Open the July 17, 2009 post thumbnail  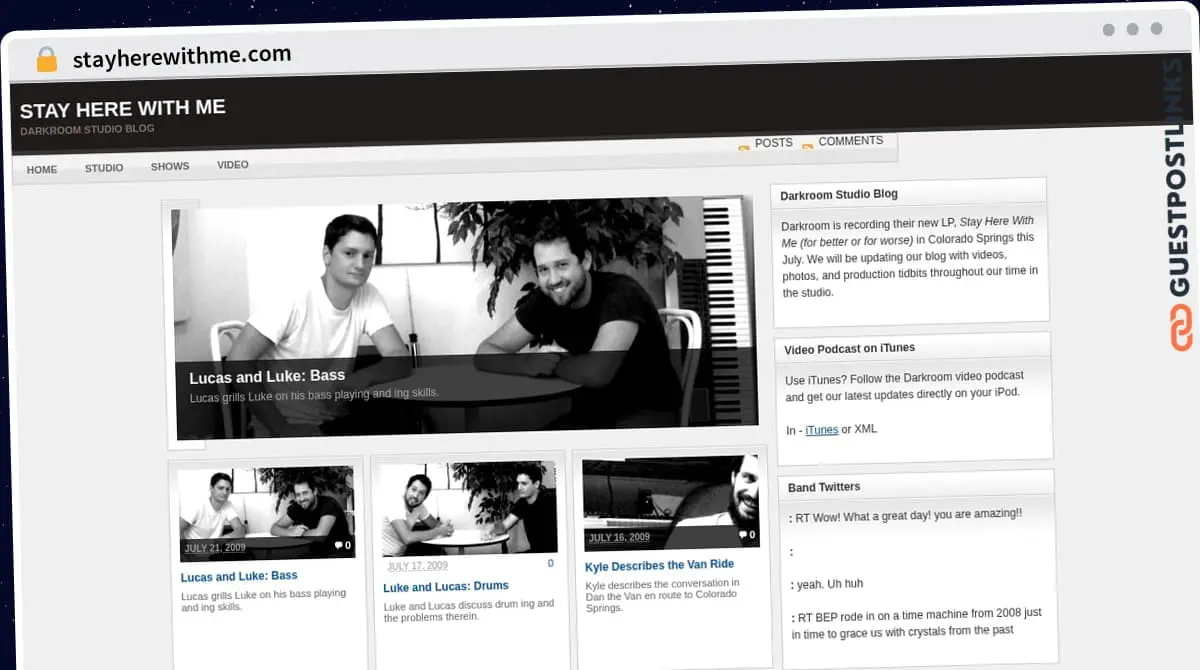(469, 507)
